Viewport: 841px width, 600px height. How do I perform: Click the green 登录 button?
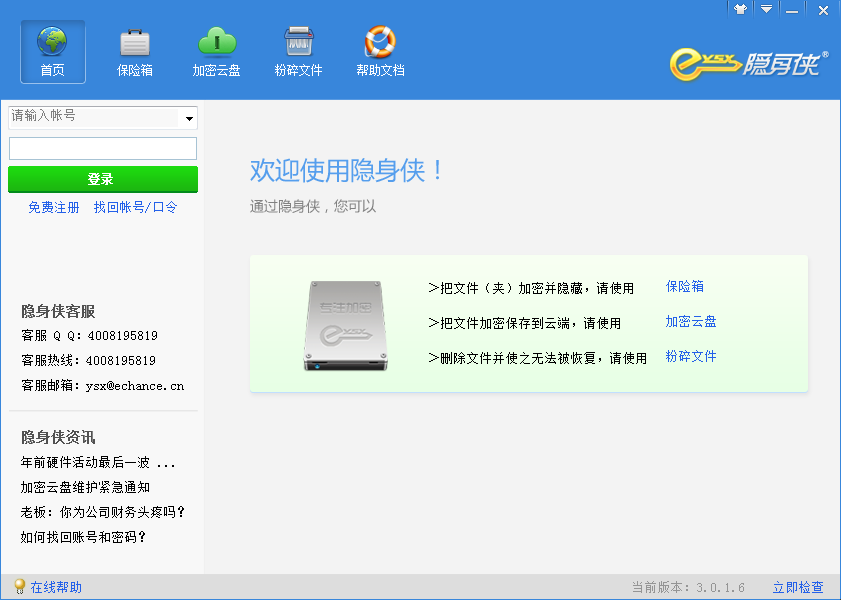pyautogui.click(x=102, y=179)
